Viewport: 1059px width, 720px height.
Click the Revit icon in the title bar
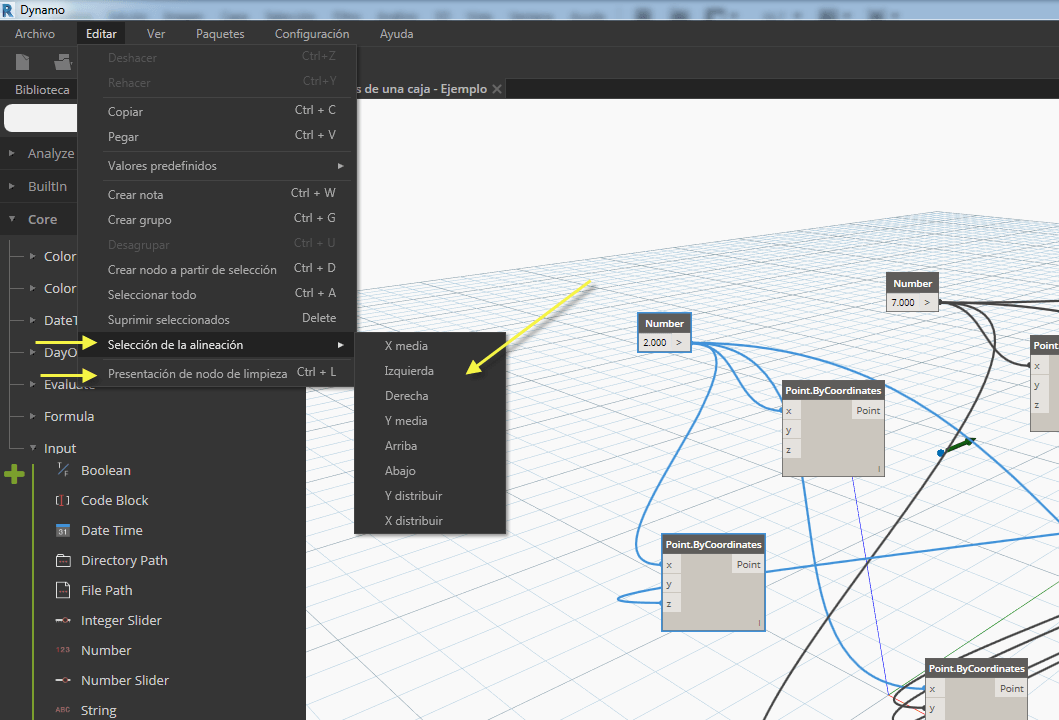click(7, 10)
